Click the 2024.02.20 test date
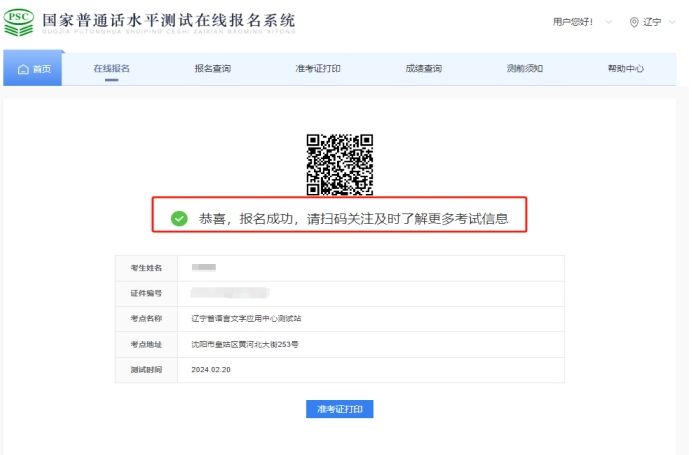The image size is (692, 455). tap(211, 370)
